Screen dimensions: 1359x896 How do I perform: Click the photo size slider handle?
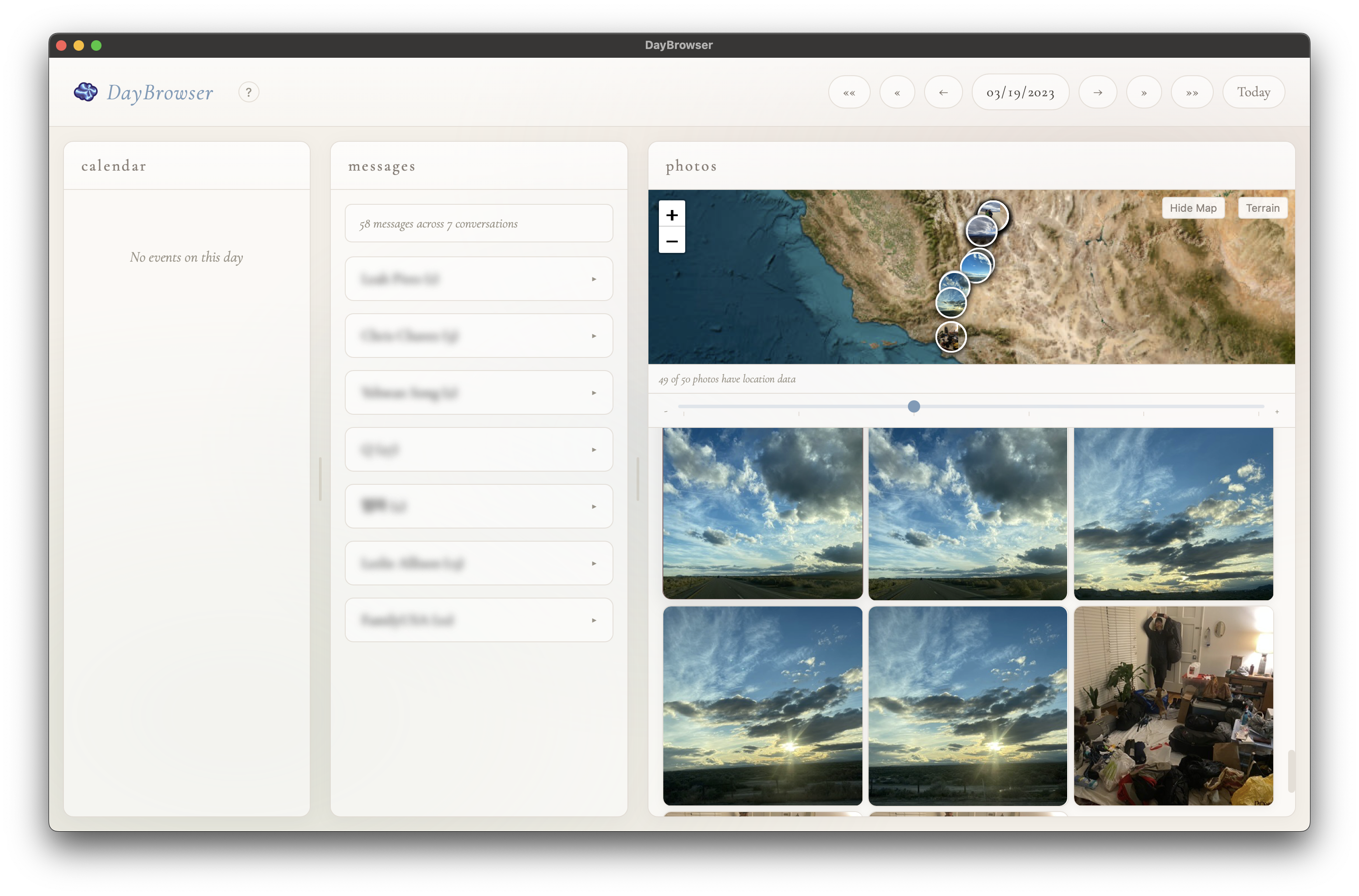pos(914,406)
